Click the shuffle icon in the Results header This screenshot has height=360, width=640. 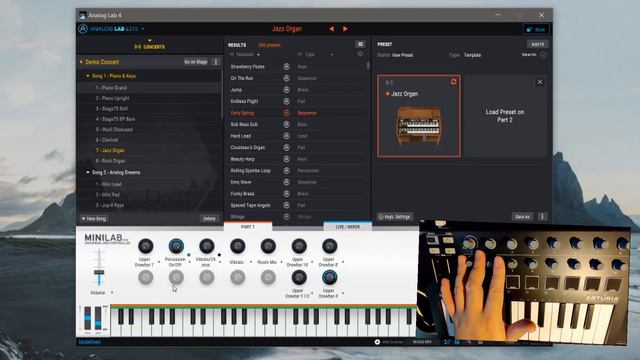click(360, 44)
